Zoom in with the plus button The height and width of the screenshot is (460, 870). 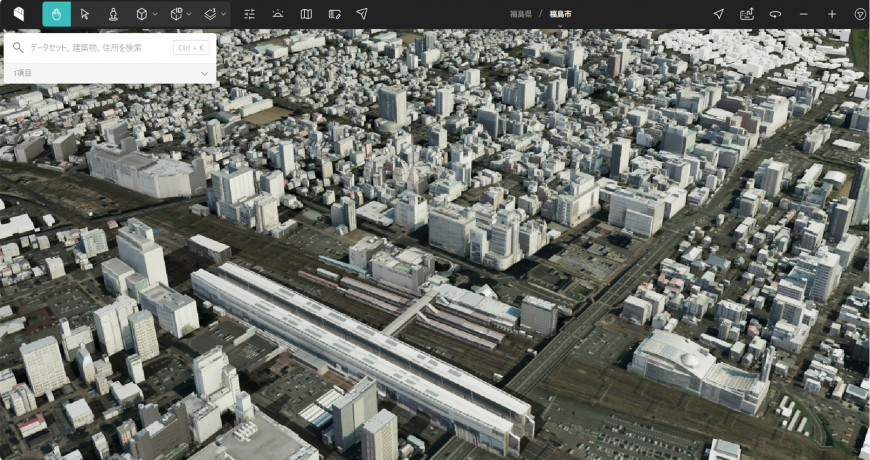click(832, 14)
